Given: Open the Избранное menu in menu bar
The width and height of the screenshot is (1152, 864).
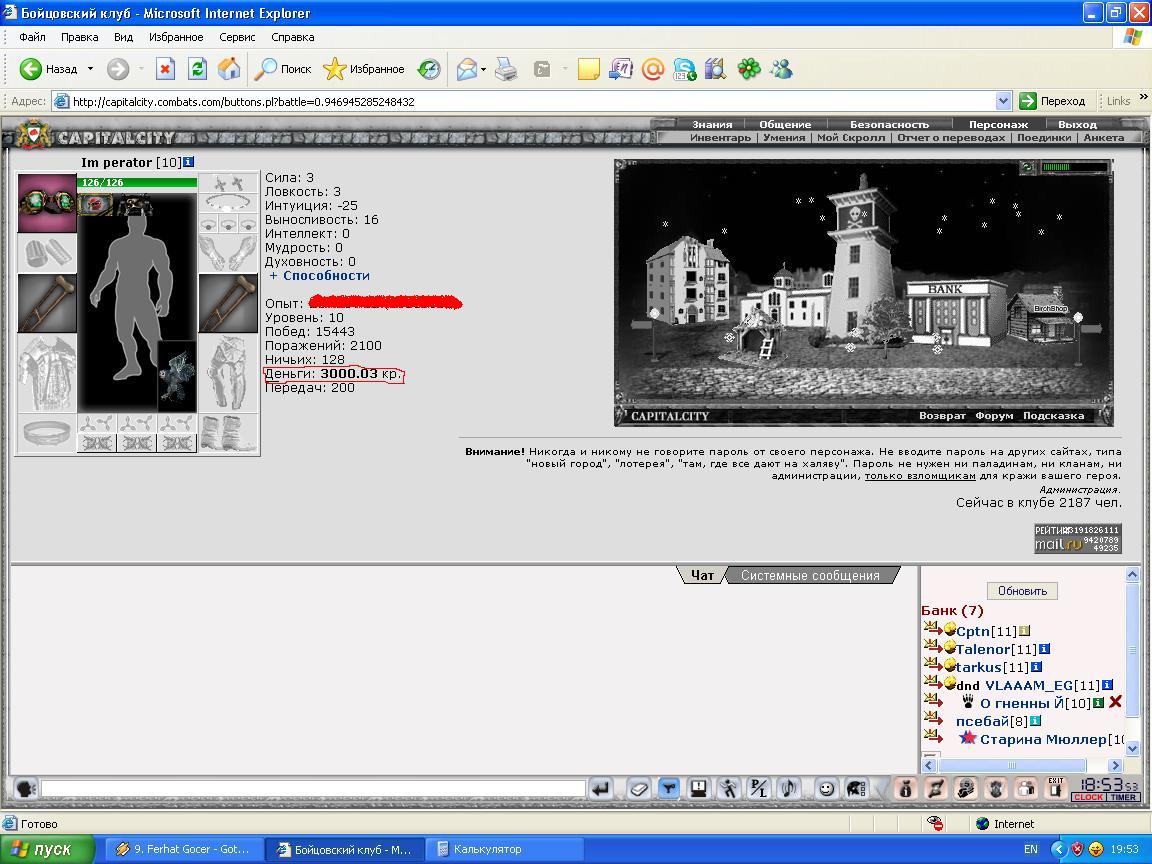Looking at the screenshot, I should coord(176,37).
